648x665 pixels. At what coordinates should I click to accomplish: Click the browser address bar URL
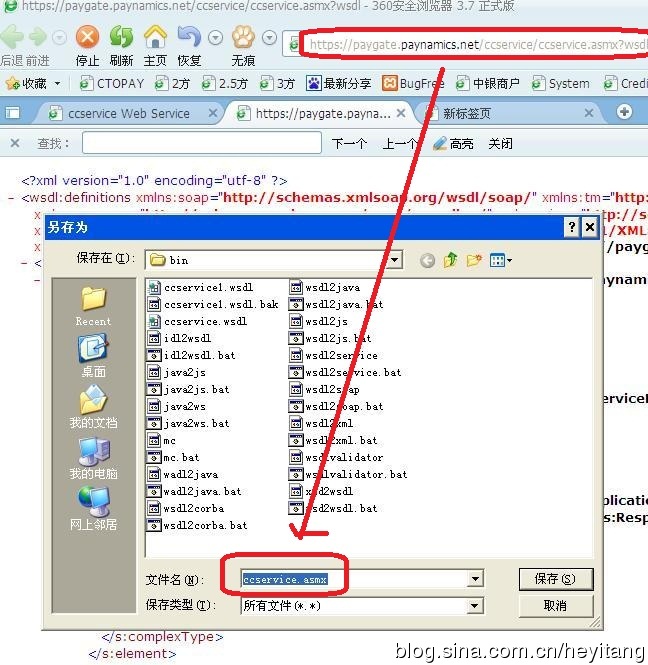click(477, 44)
